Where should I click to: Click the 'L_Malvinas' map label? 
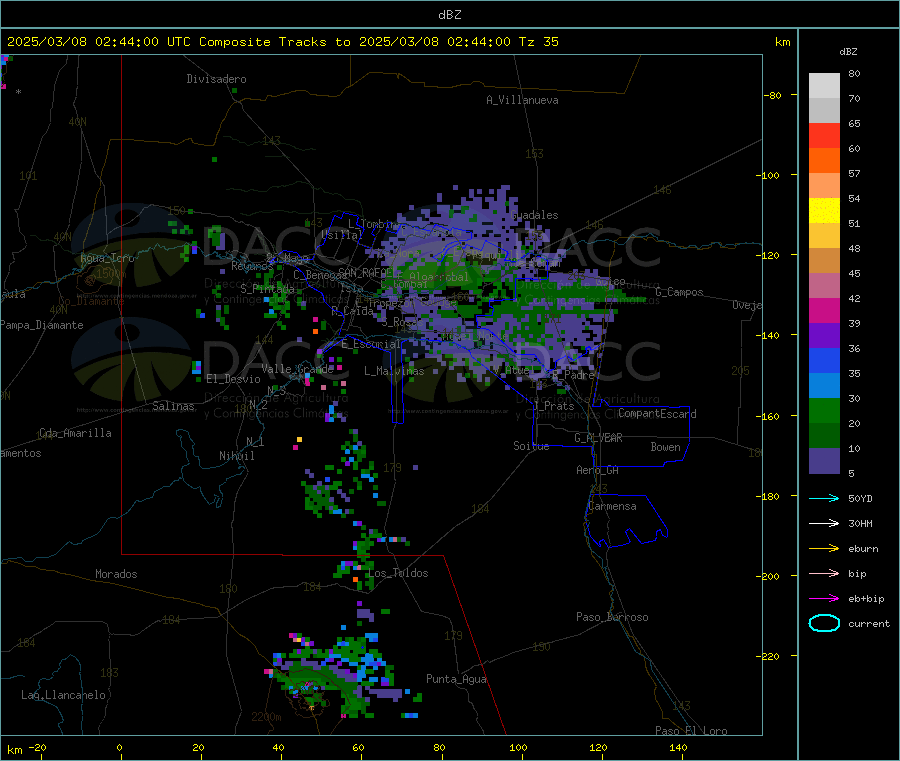[x=394, y=371]
